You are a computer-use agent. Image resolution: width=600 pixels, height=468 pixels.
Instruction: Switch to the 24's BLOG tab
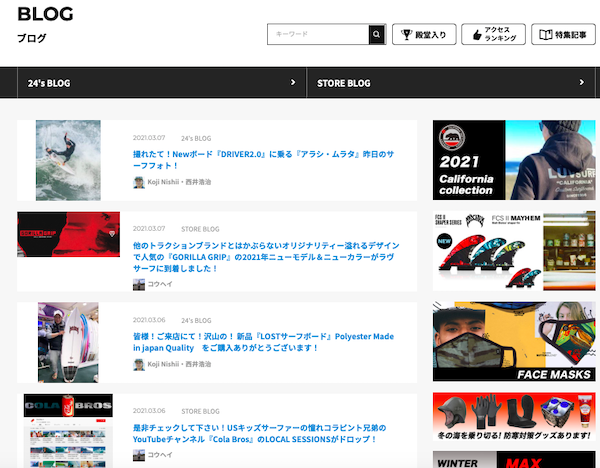[x=161, y=83]
